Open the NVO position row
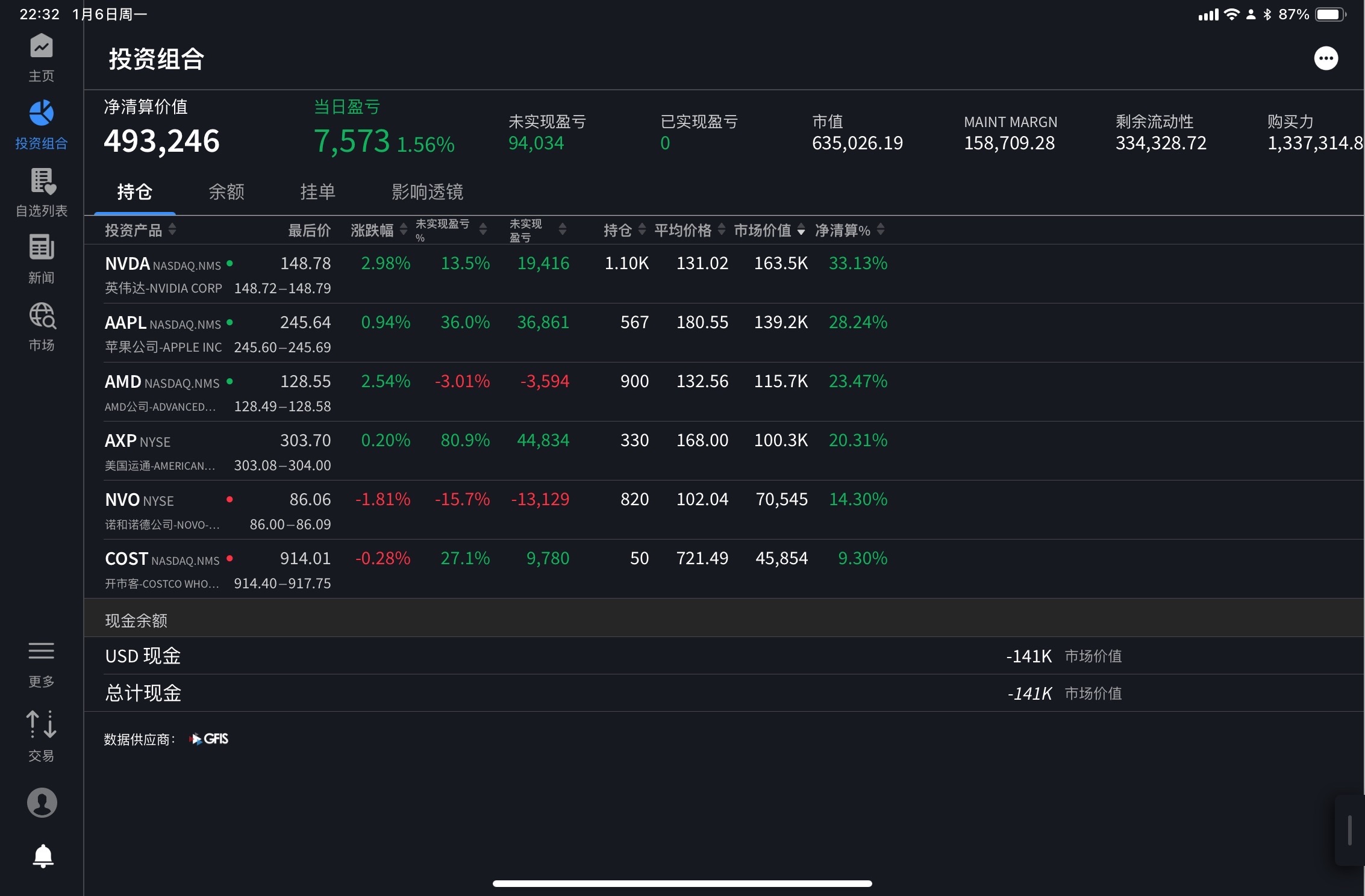The width and height of the screenshot is (1365, 896). (x=724, y=510)
